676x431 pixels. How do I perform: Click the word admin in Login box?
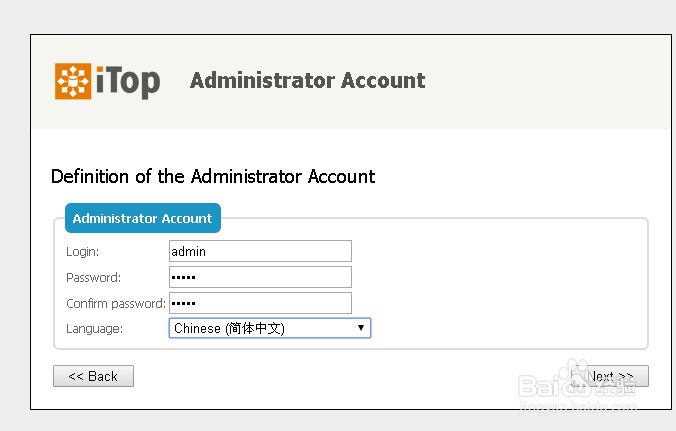(189, 251)
